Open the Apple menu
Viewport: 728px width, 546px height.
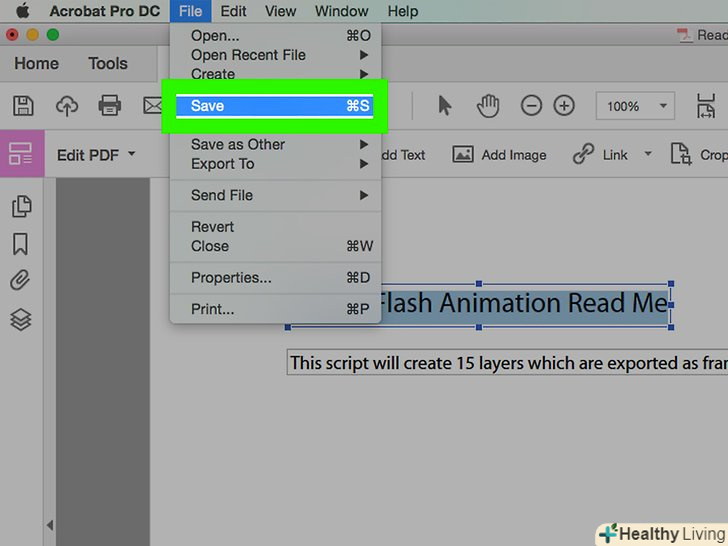(23, 11)
